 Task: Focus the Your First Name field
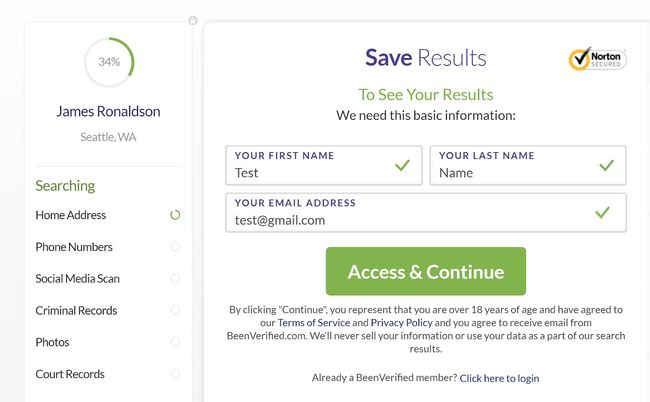pyautogui.click(x=310, y=172)
